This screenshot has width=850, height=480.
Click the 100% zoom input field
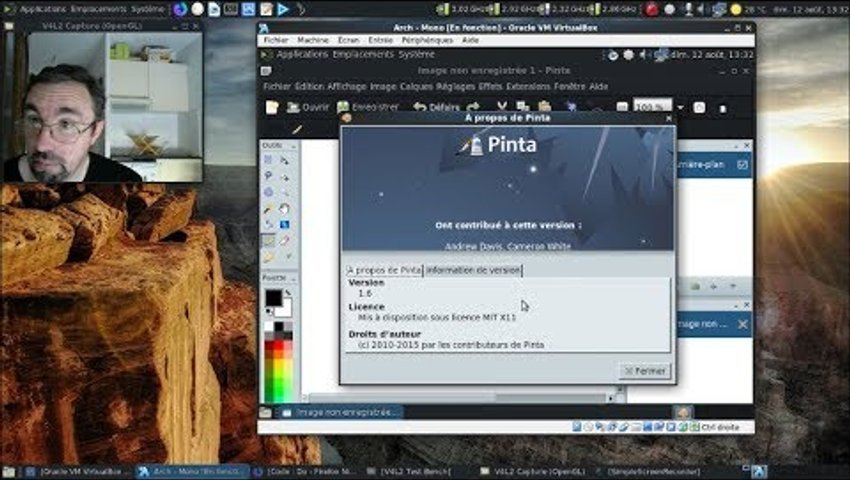coord(653,107)
